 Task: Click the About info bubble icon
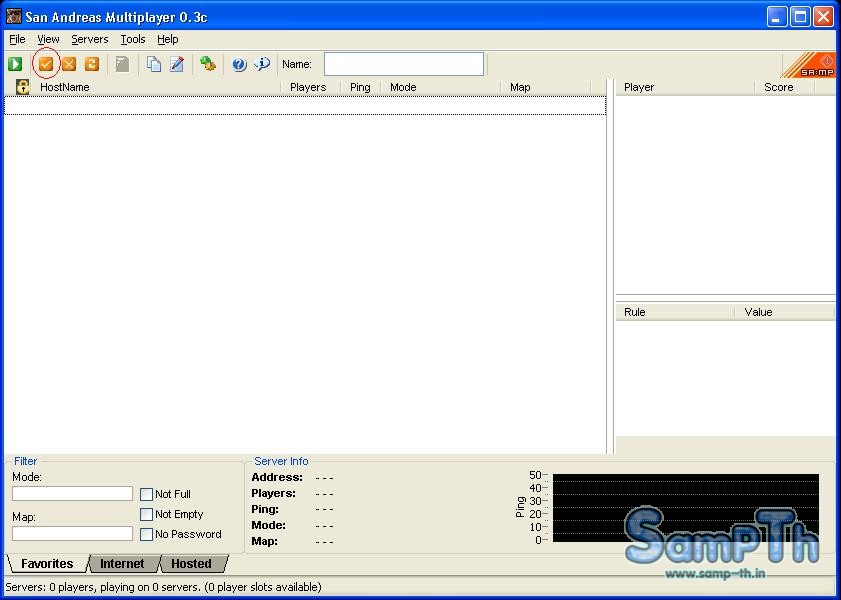coord(262,64)
